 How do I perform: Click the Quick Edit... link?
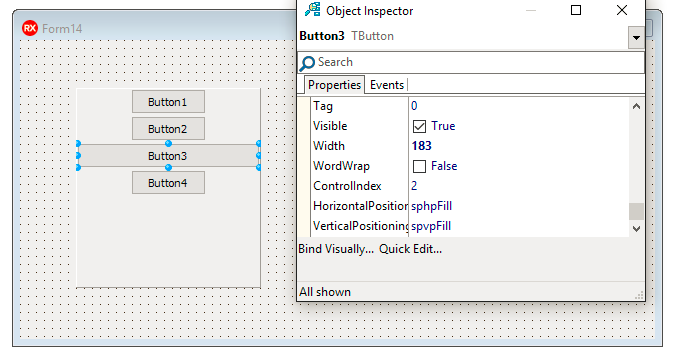click(x=411, y=249)
